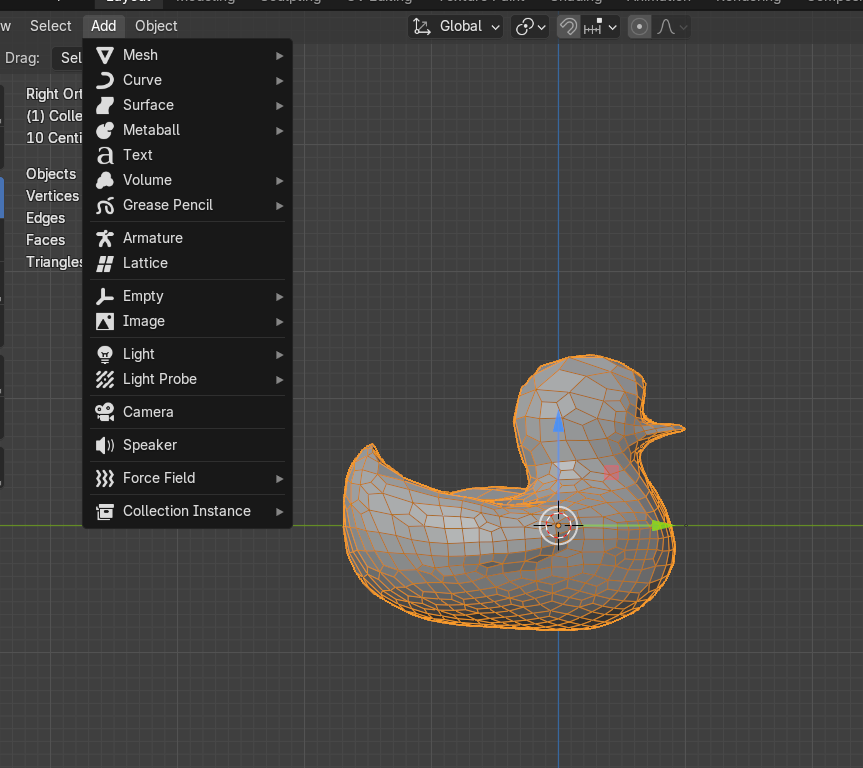Click the Metaball icon in the Add menu
This screenshot has height=768, width=863.
[x=105, y=130]
